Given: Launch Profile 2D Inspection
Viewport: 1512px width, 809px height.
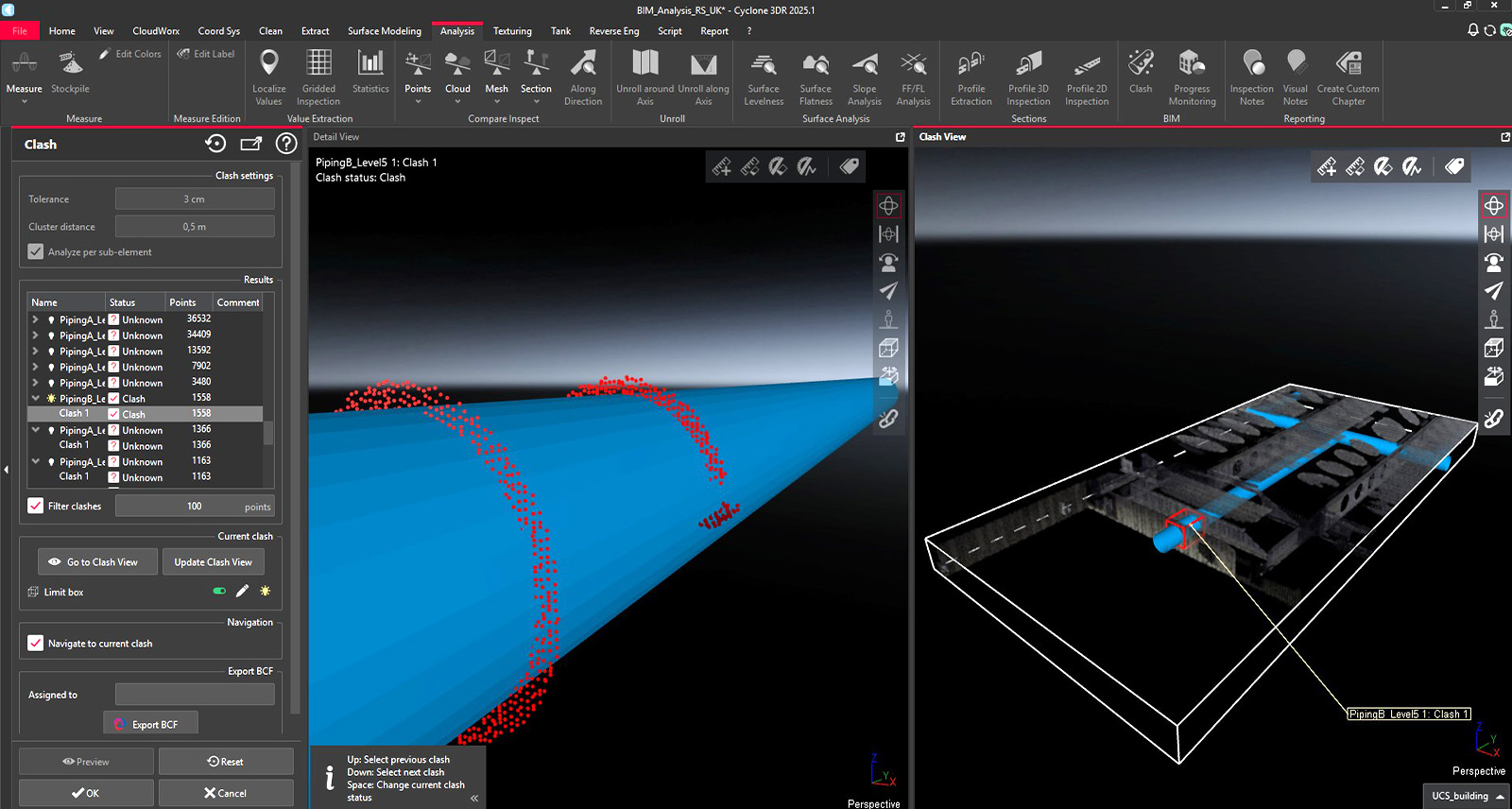Looking at the screenshot, I should click(x=1087, y=77).
